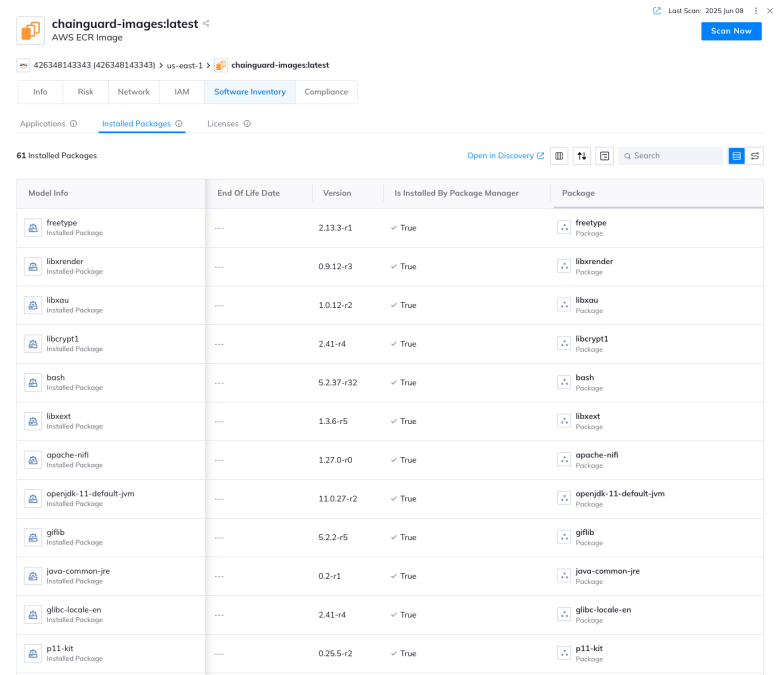This screenshot has width=784, height=675.
Task: Click bash installed package icon
Action: (33, 382)
